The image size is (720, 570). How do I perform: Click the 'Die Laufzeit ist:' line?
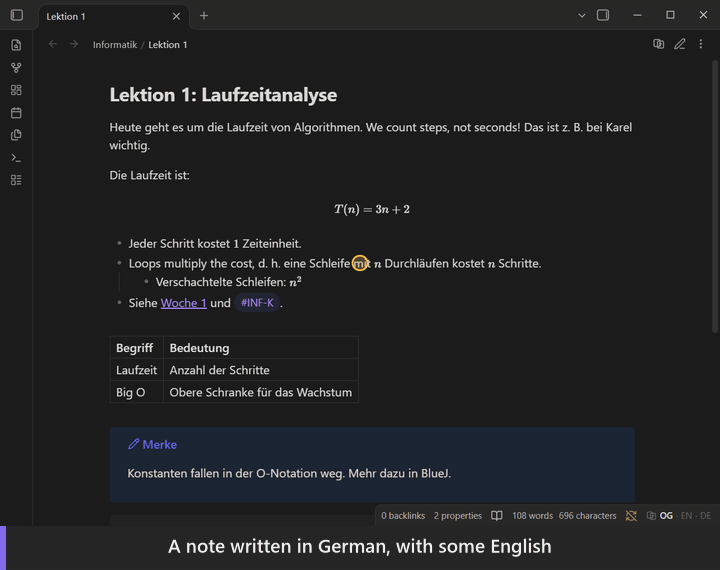pyautogui.click(x=149, y=175)
